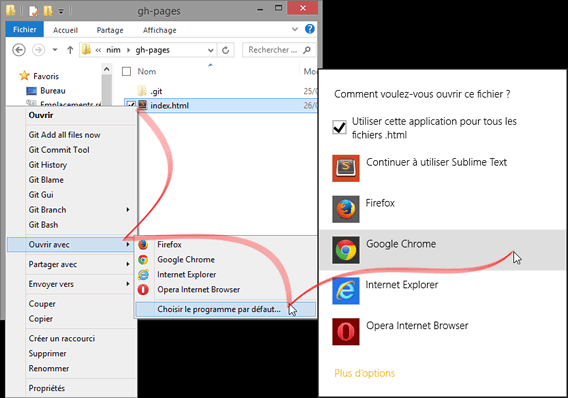Pick the large Google Chrome icon
This screenshot has height=398, width=568.
346,250
